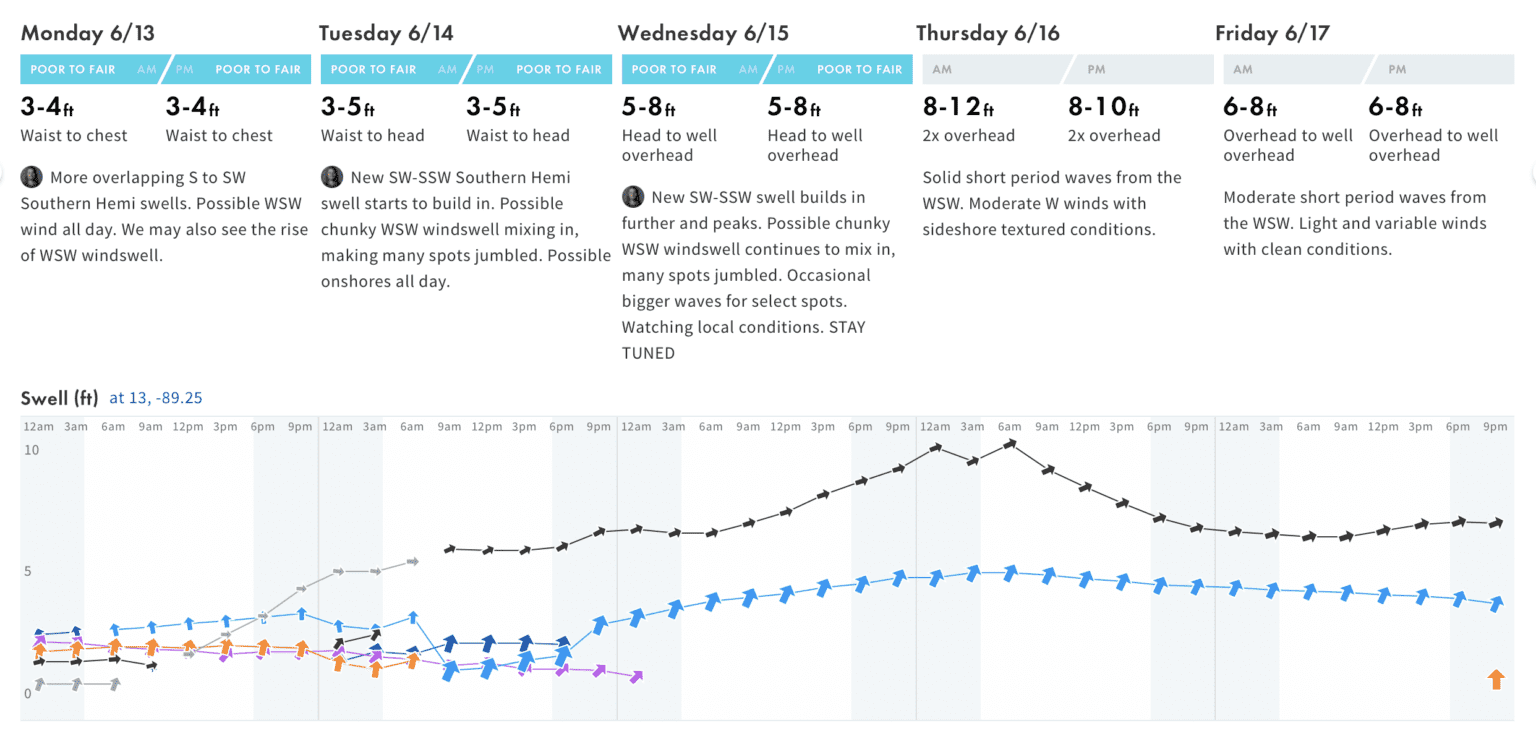Image resolution: width=1536 pixels, height=731 pixels.
Task: Open the swell location coordinates link
Action: click(x=156, y=398)
